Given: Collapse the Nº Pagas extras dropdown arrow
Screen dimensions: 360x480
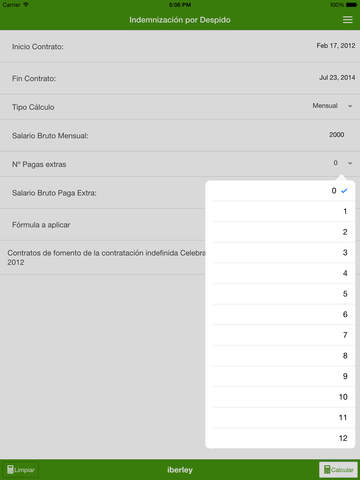Looking at the screenshot, I should click(x=350, y=163).
